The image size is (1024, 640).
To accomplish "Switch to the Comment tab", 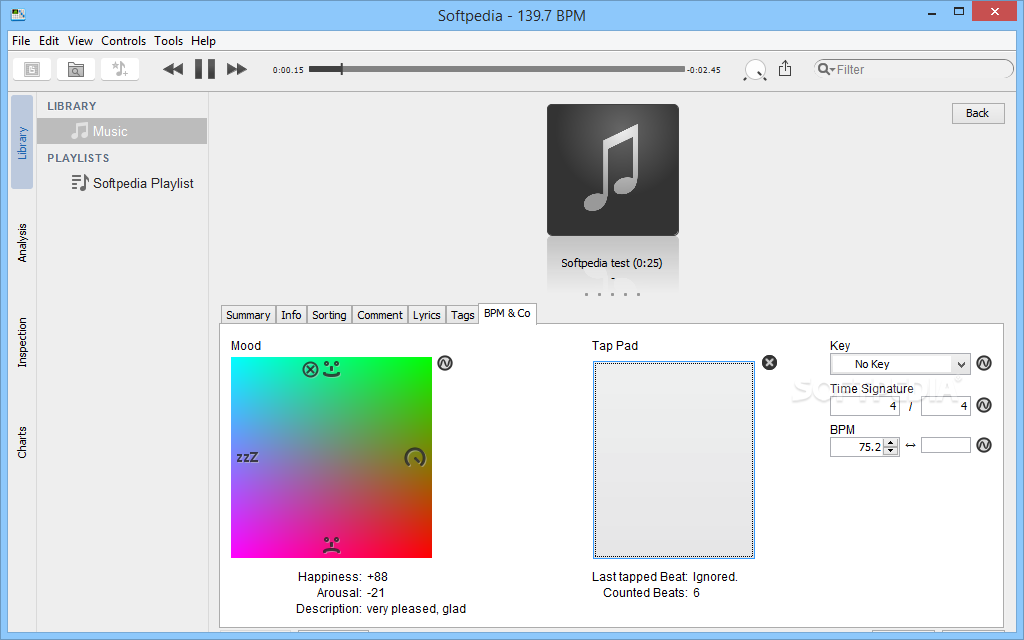I will click(x=380, y=315).
